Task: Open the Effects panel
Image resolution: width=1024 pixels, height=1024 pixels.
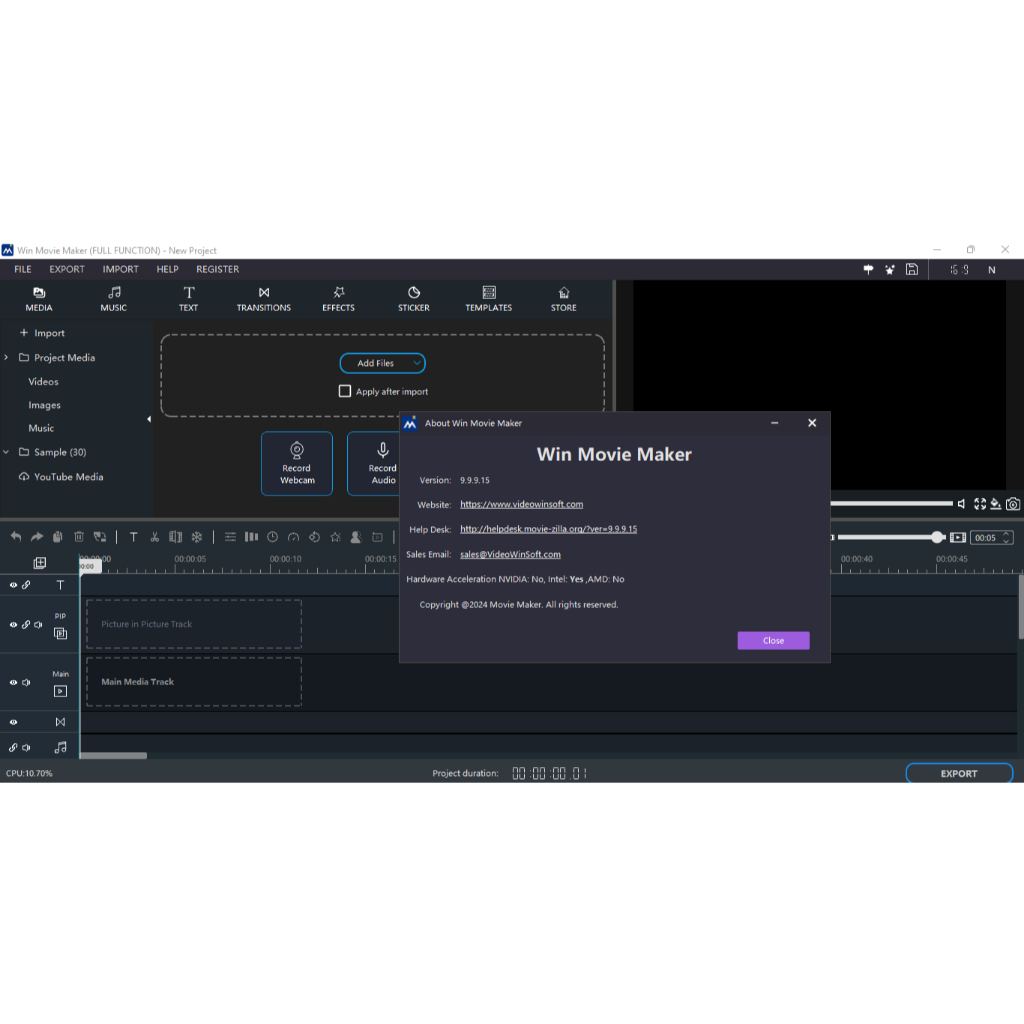Action: point(338,298)
